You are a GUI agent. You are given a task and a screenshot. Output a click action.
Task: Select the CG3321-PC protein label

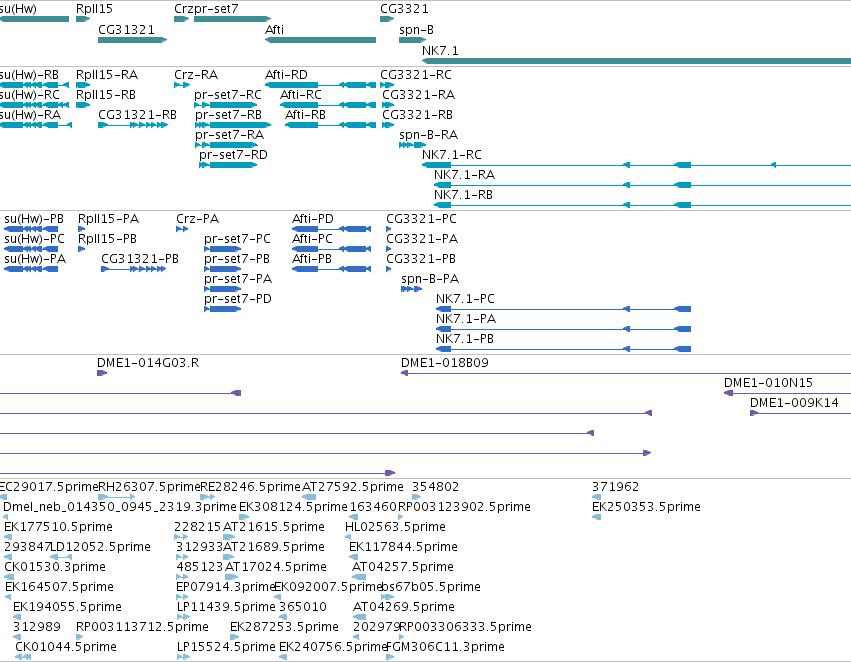click(421, 219)
